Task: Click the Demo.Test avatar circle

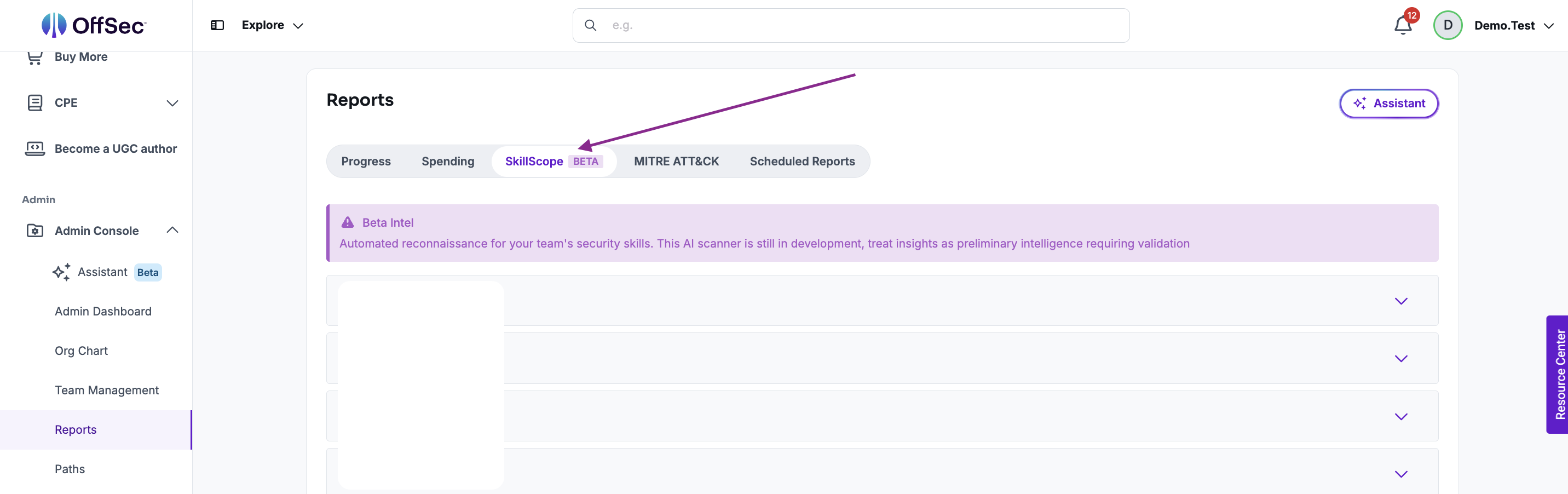Action: point(1448,25)
